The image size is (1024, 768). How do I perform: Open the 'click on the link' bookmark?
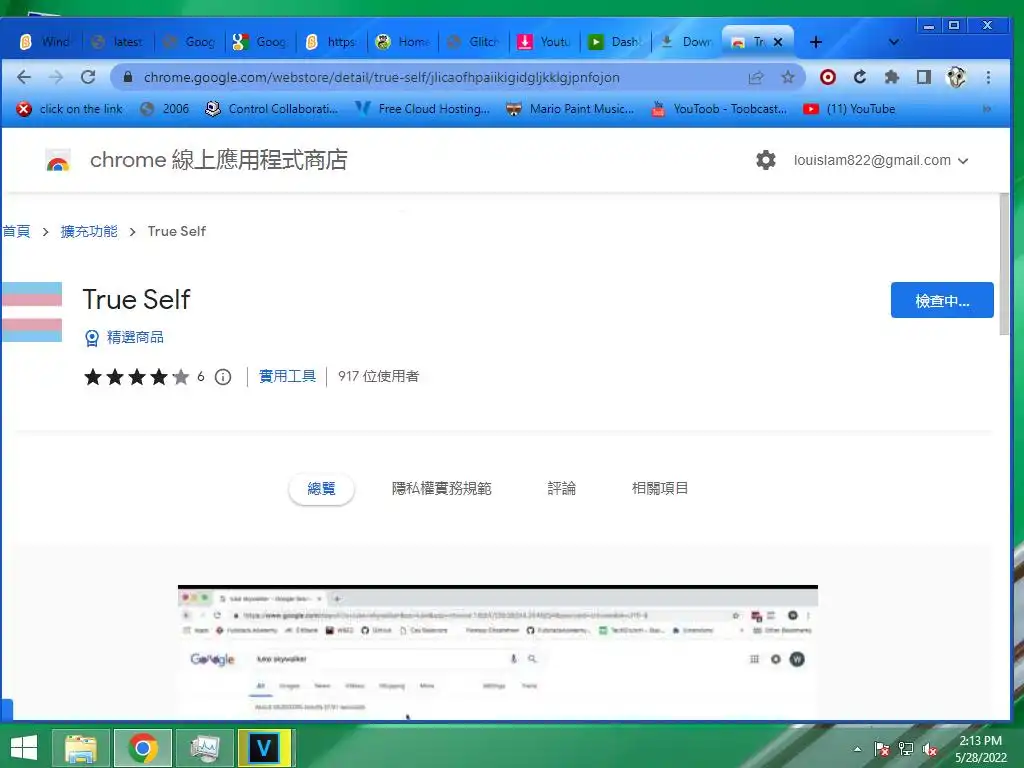[70, 109]
